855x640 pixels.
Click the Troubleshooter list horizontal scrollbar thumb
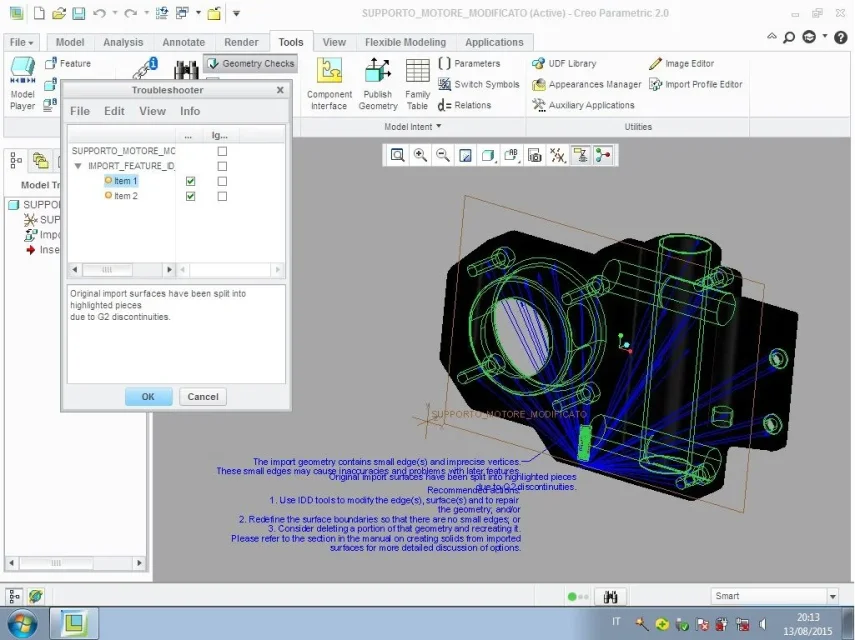click(107, 270)
